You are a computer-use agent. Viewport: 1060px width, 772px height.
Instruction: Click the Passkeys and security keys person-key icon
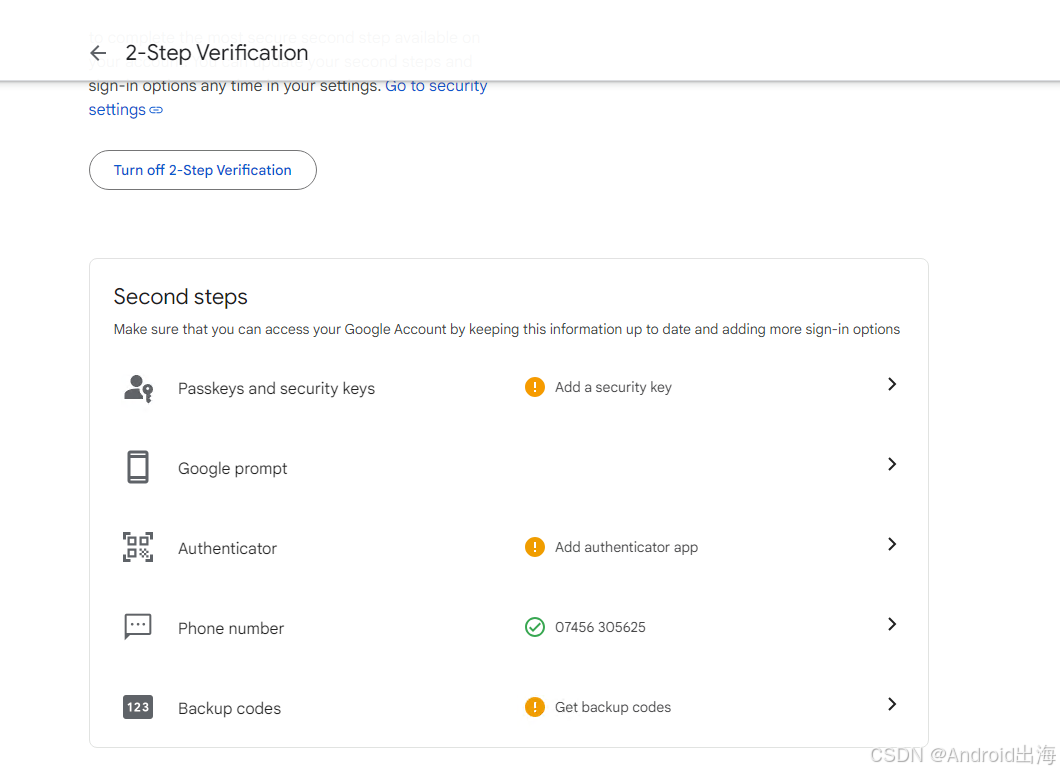click(x=138, y=389)
